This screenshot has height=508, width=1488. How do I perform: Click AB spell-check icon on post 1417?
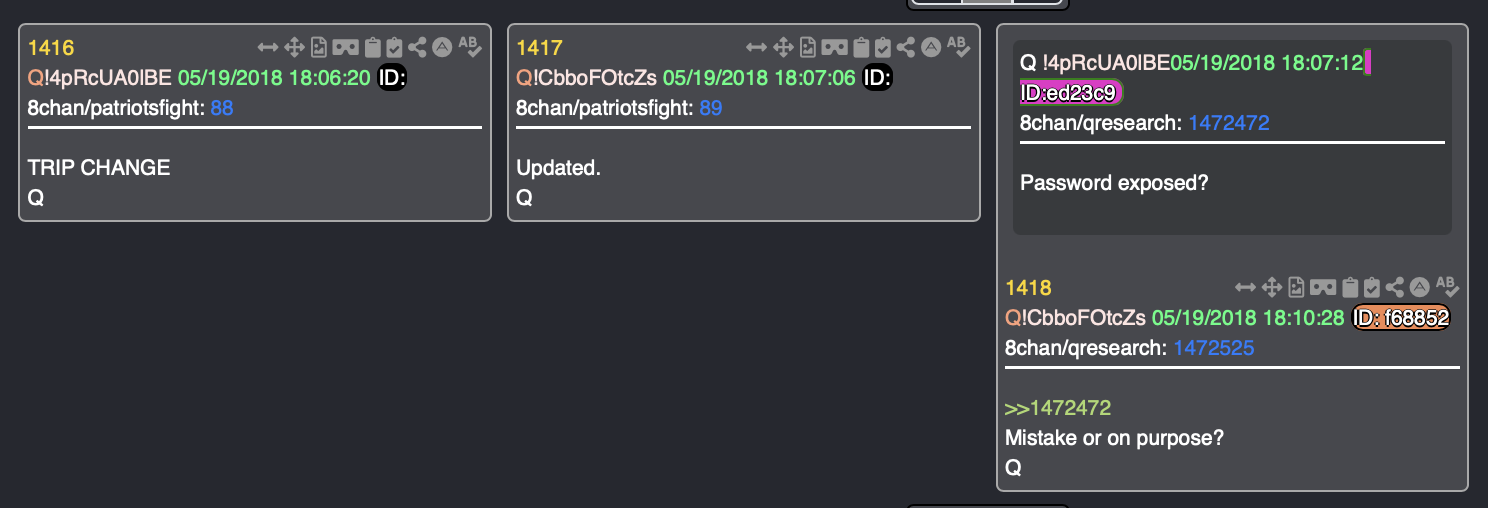[957, 46]
